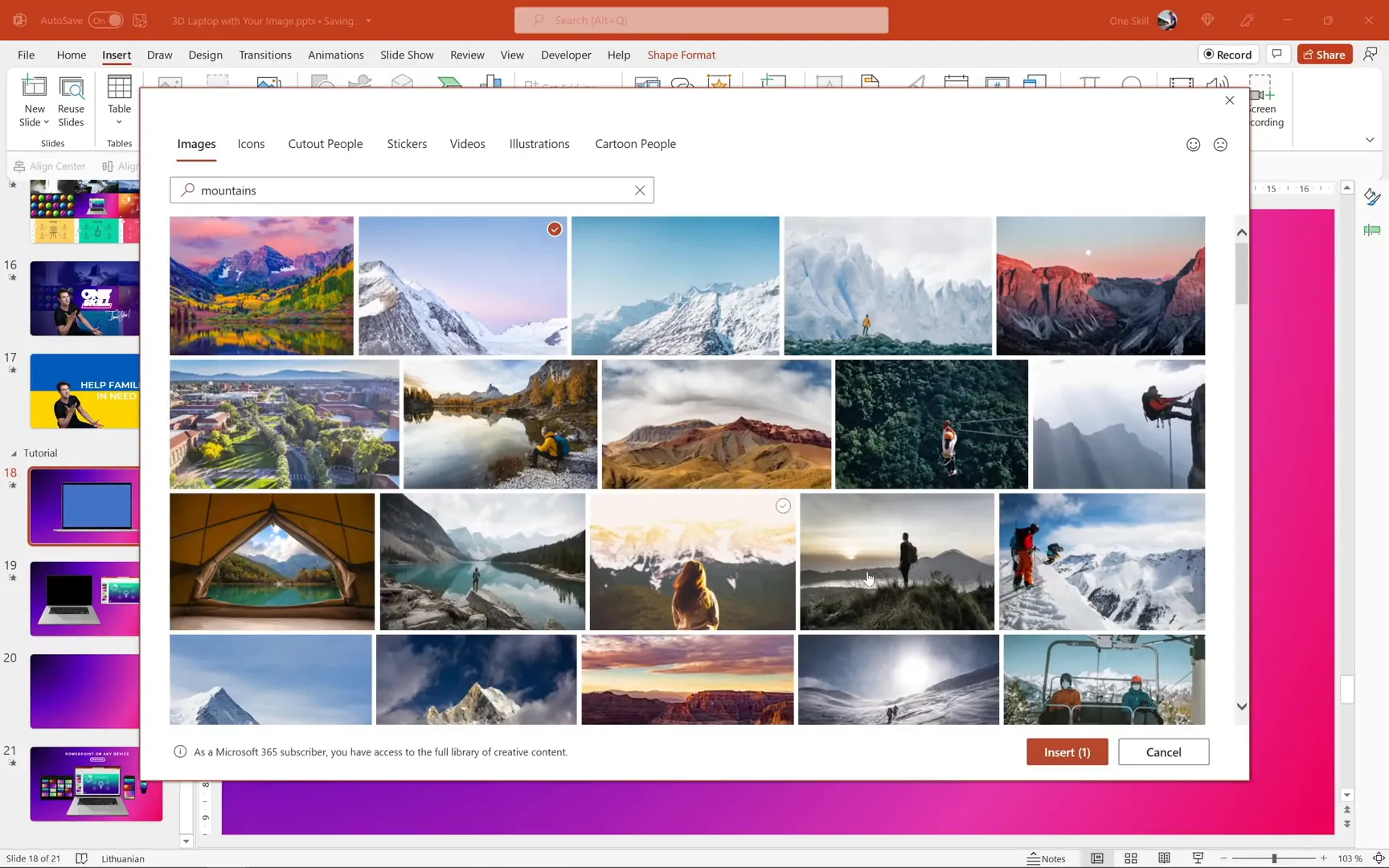Open the Stickers tab
The width and height of the screenshot is (1389, 868).
point(407,144)
